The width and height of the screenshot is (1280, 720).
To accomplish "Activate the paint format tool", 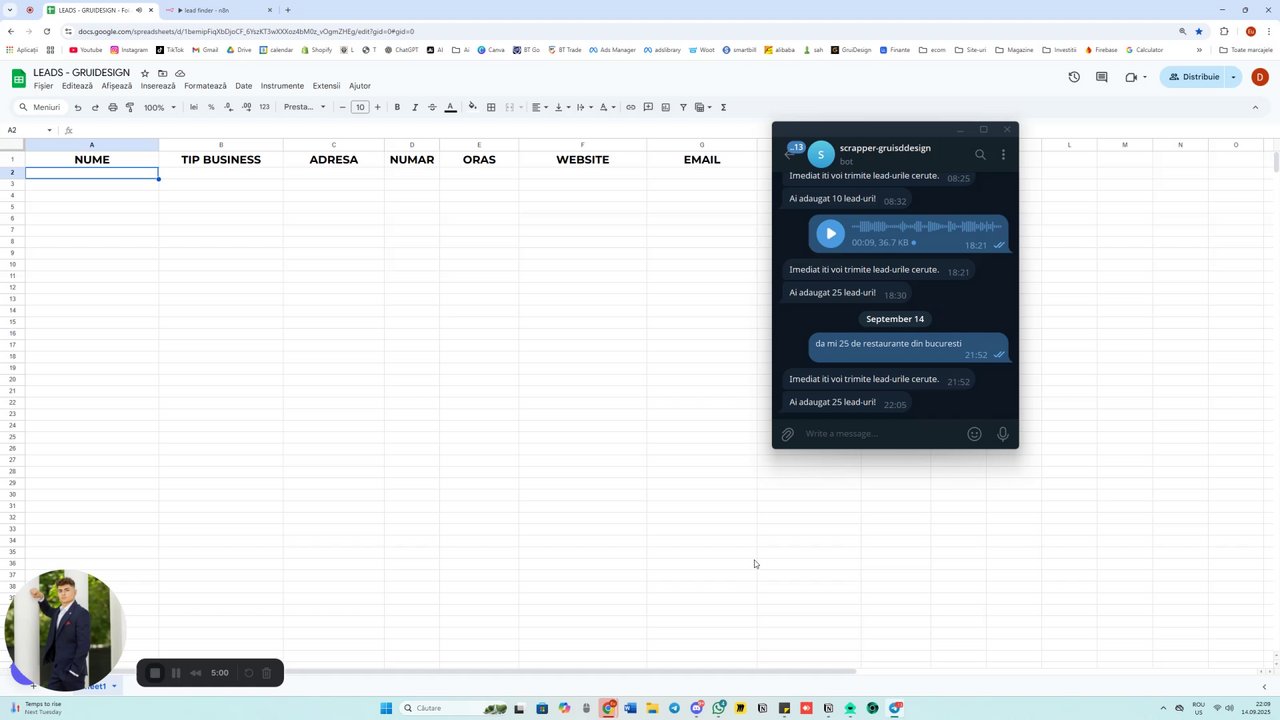I will (x=129, y=107).
